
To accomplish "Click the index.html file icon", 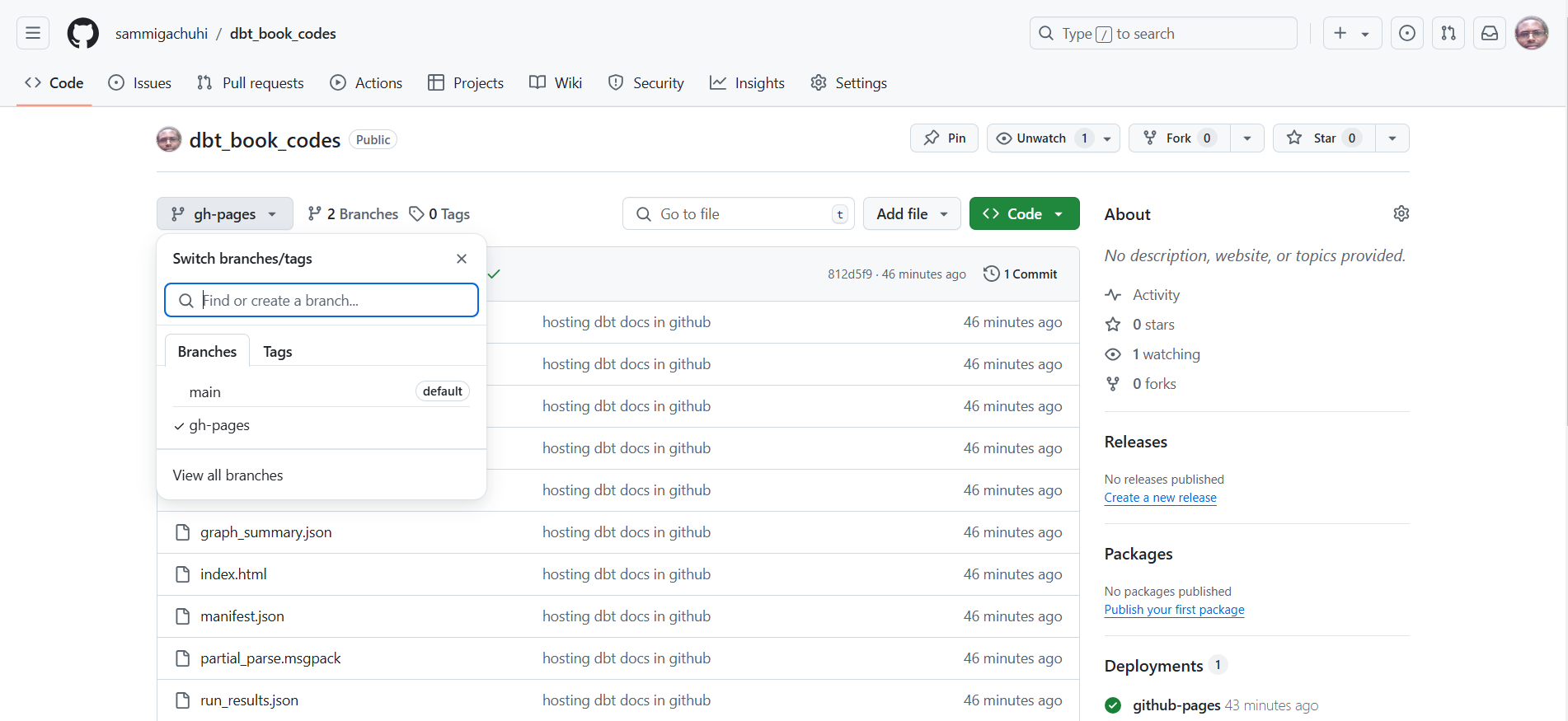I will tap(183, 574).
